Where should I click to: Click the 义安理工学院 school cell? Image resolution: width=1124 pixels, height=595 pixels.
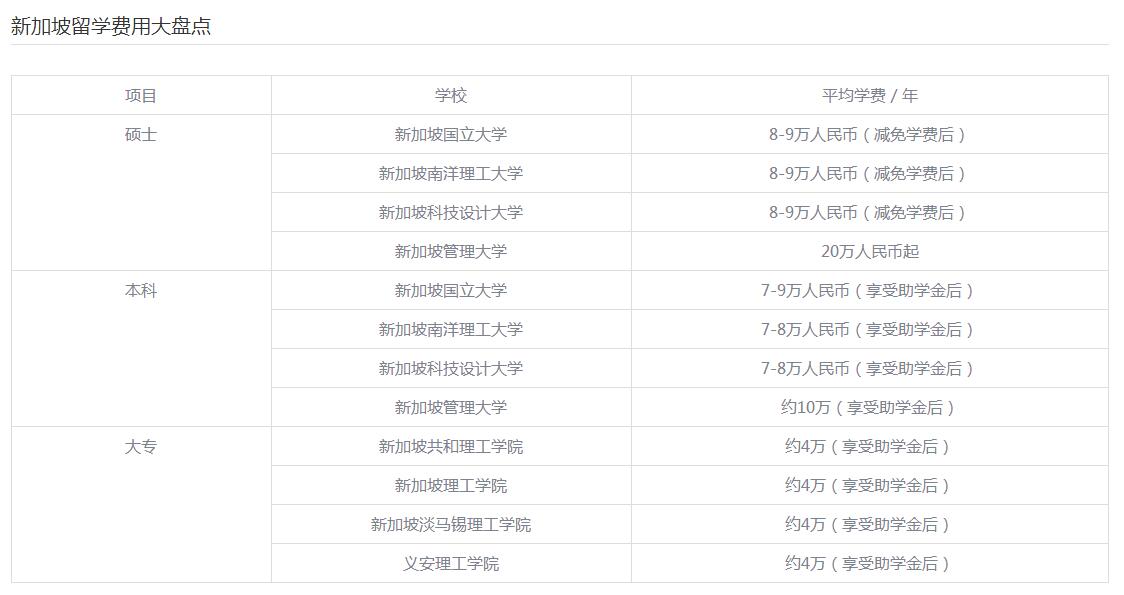pos(451,563)
